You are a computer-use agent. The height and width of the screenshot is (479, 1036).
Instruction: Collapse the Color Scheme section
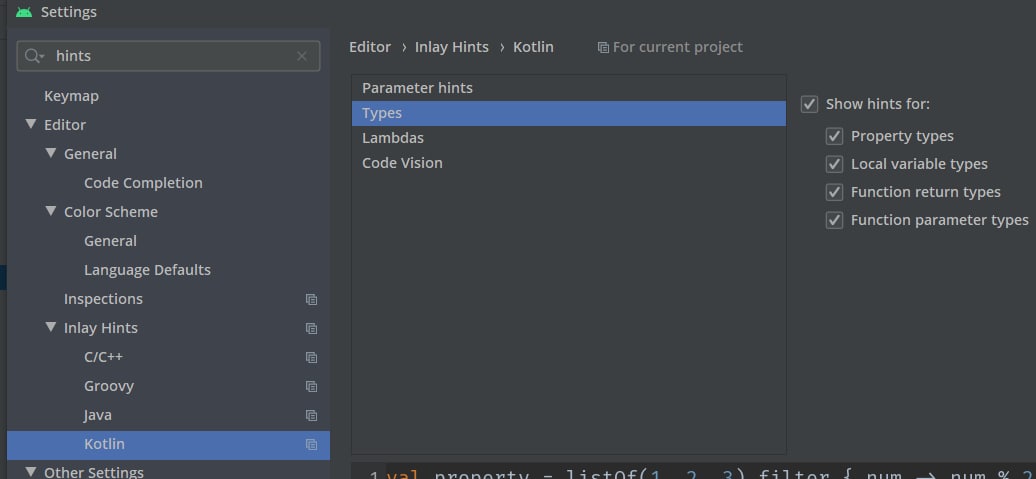51,212
